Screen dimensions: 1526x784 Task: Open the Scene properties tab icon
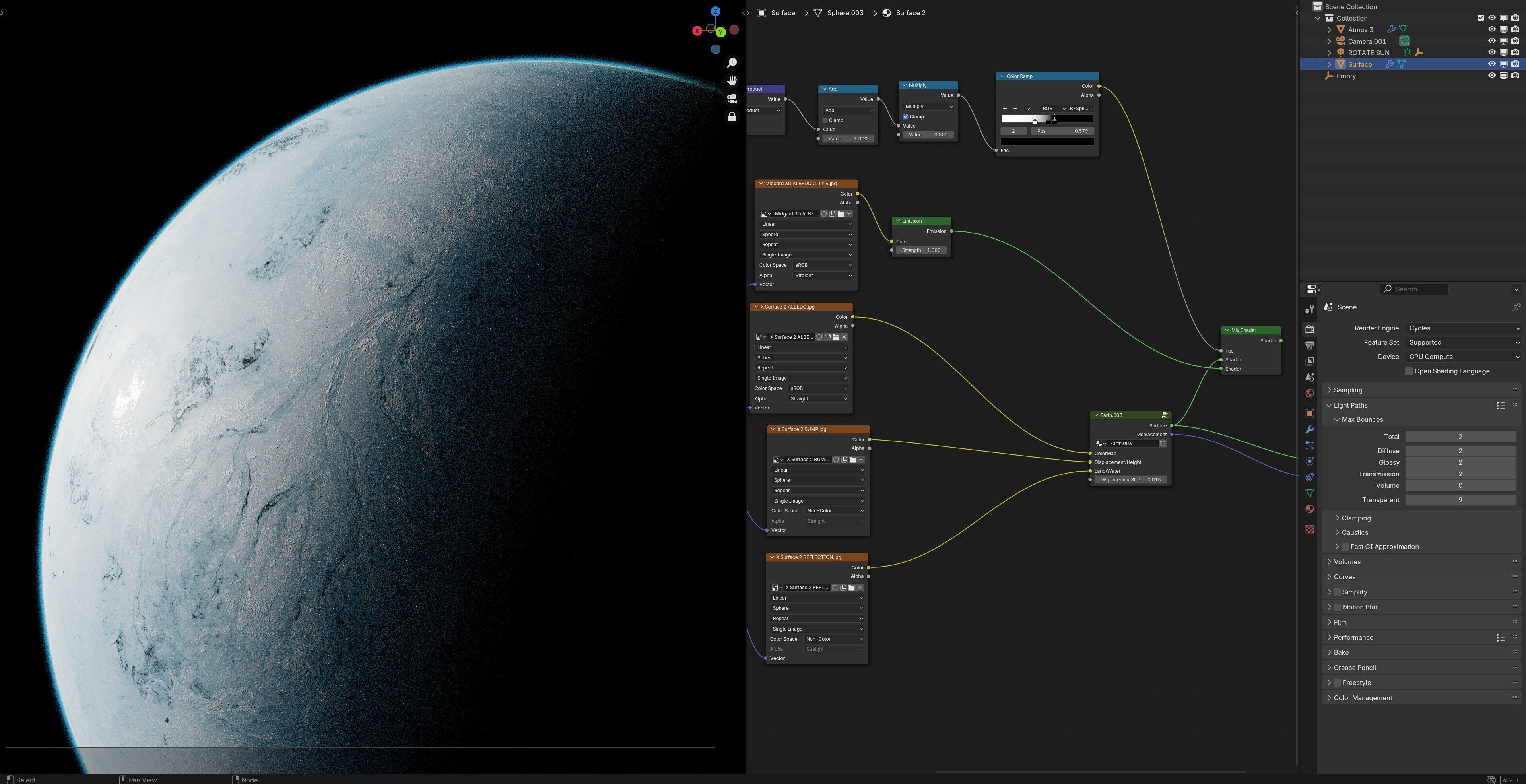(1309, 377)
